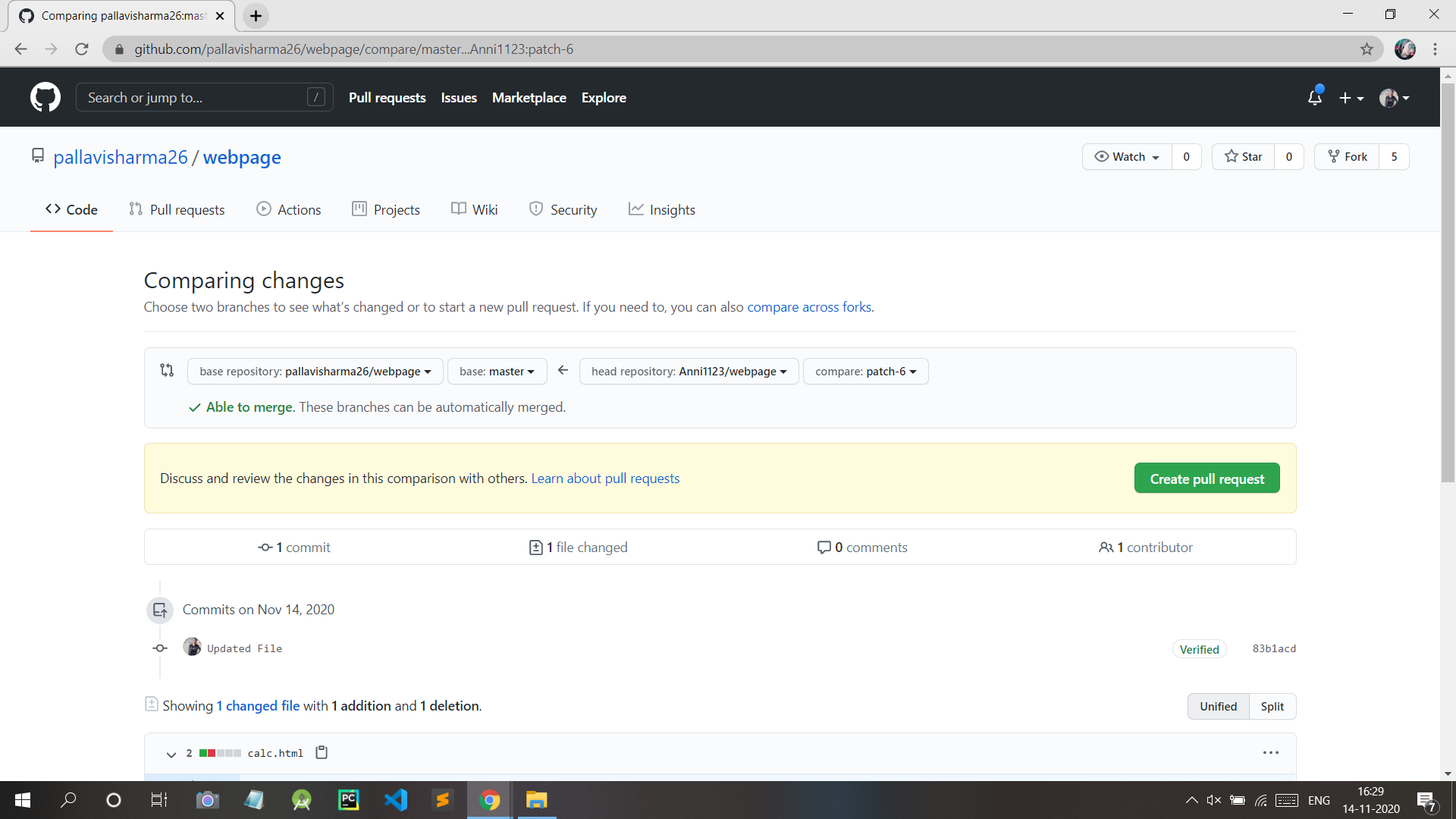Select the Unified diff view
1456x819 pixels.
(1218, 706)
